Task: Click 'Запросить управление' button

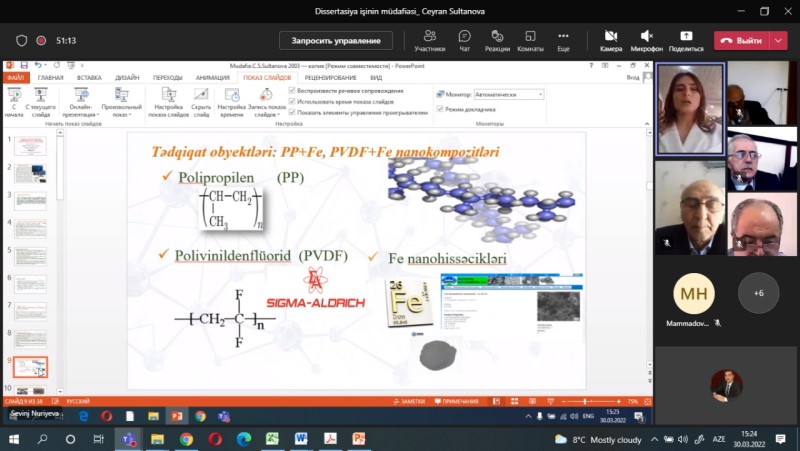Action: point(336,40)
